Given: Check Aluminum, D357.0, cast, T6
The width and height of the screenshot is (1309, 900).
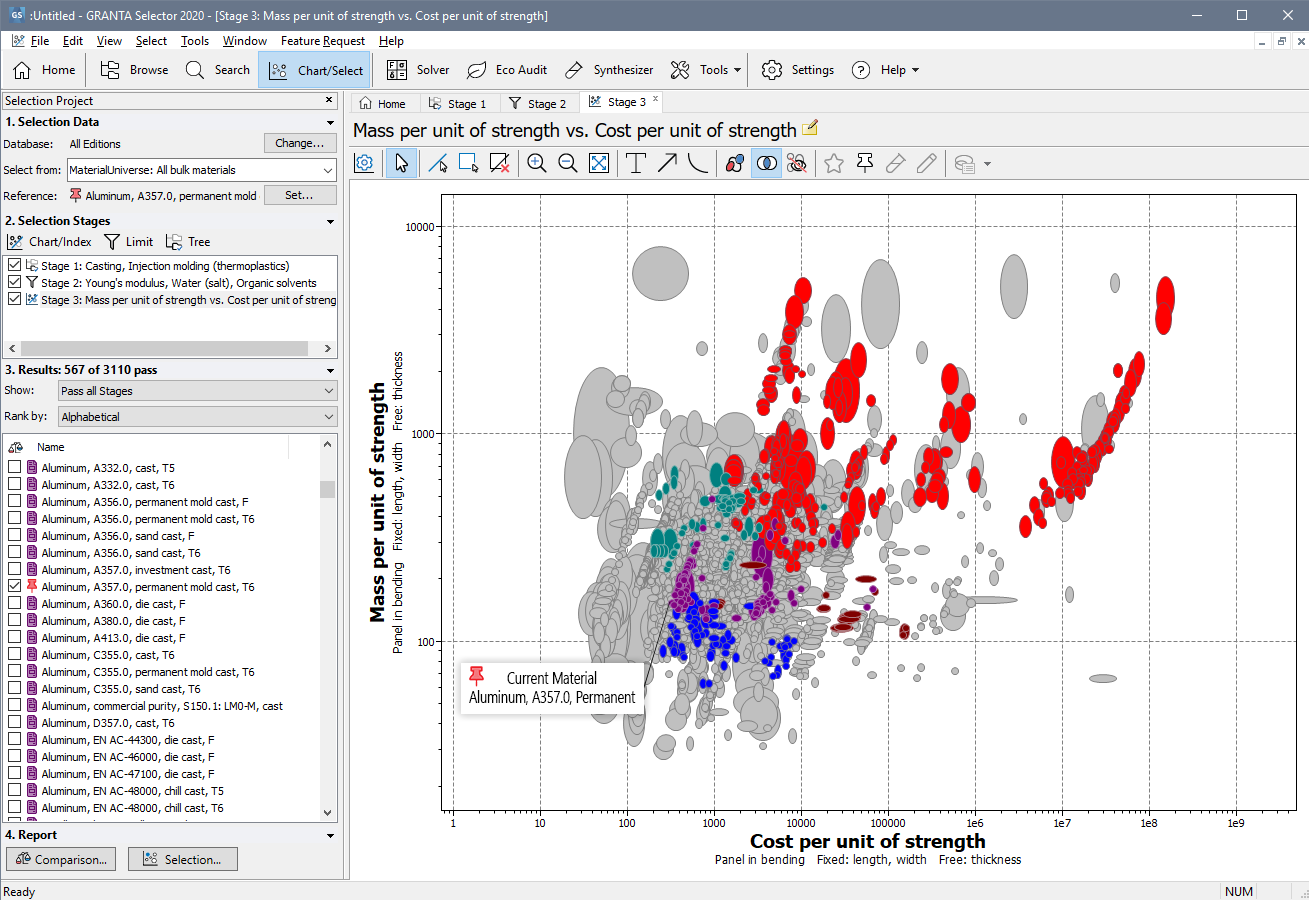Looking at the screenshot, I should (x=14, y=723).
